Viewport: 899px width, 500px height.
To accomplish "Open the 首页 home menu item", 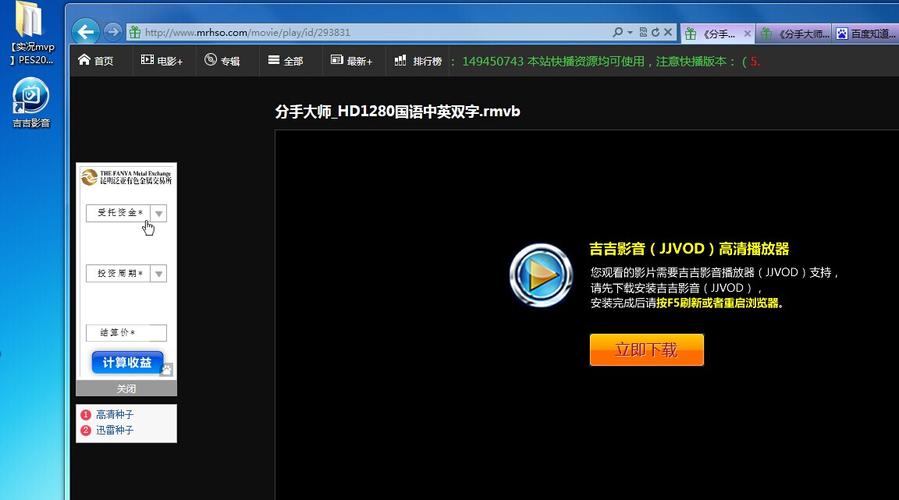I will coord(96,60).
